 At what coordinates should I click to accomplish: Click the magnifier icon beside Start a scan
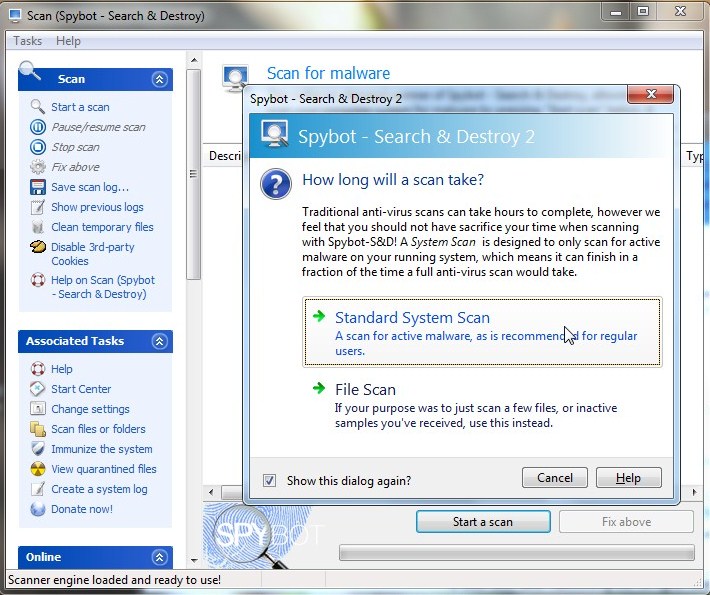coord(38,107)
